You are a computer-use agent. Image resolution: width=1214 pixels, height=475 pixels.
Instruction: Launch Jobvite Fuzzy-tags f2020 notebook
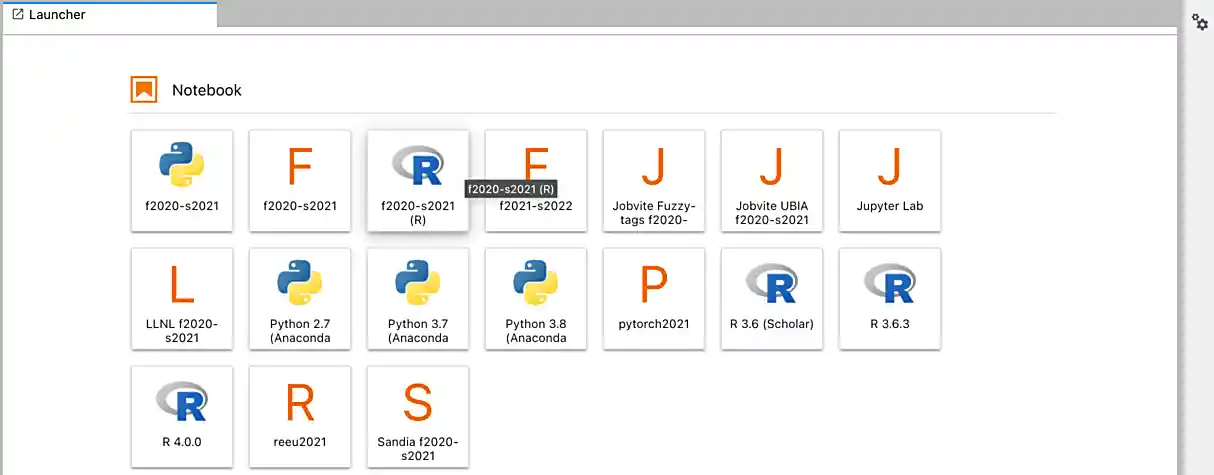(654, 180)
